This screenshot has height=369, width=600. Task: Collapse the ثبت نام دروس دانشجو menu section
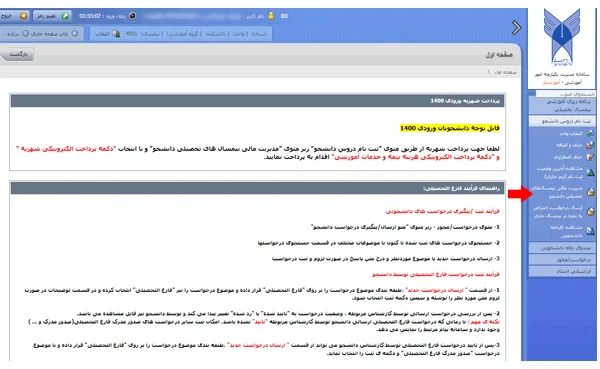click(562, 121)
